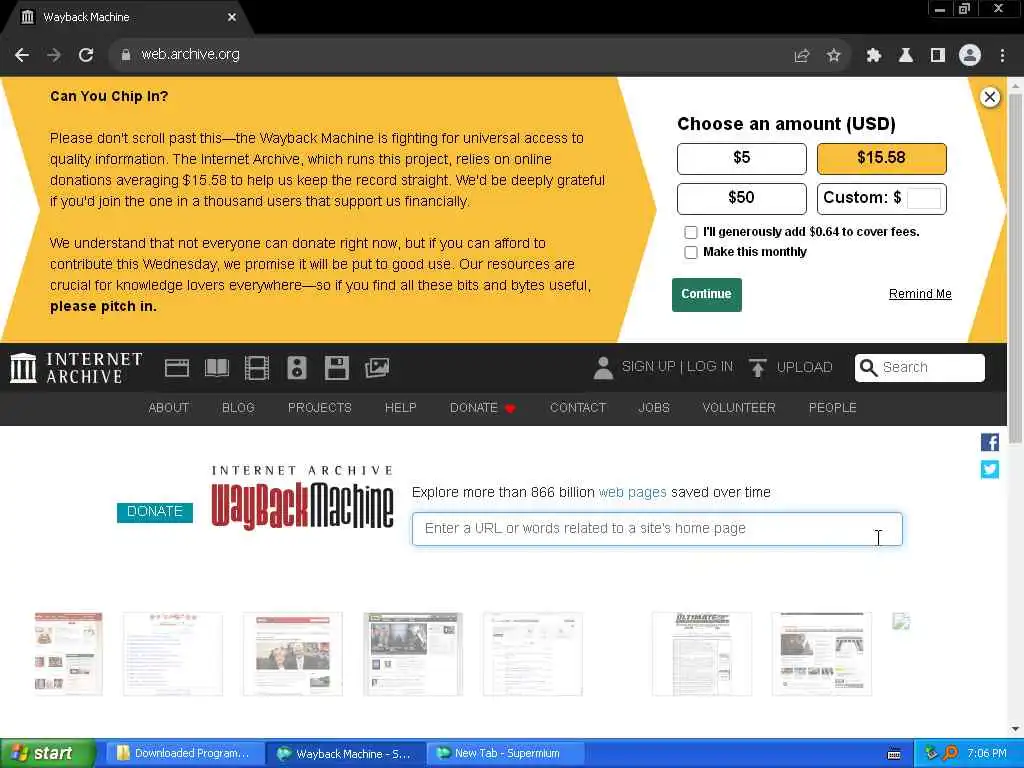This screenshot has width=1024, height=768.
Task: Click the LOG IN link
Action: click(710, 367)
